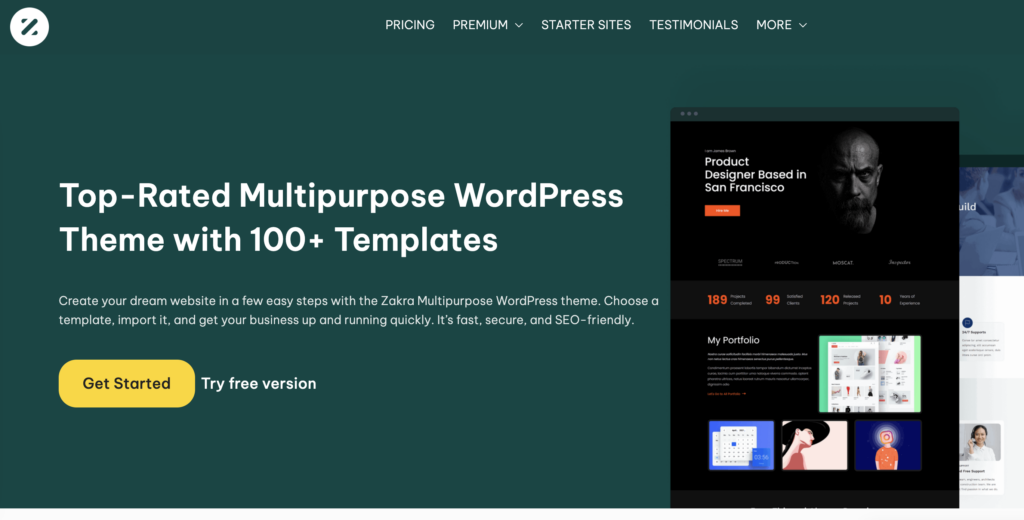This screenshot has height=520, width=1024.
Task: Expand the Premium dropdown chevron
Action: (x=519, y=26)
